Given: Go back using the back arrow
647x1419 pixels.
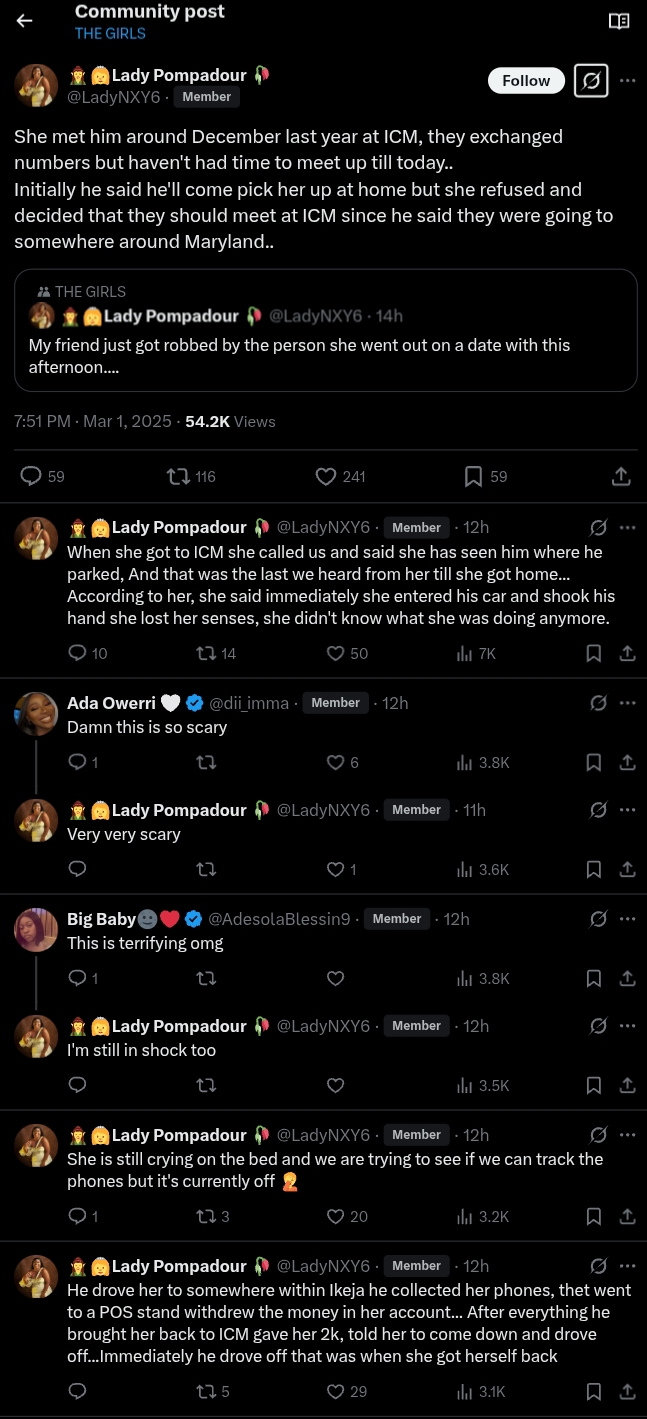Looking at the screenshot, I should (x=25, y=21).
